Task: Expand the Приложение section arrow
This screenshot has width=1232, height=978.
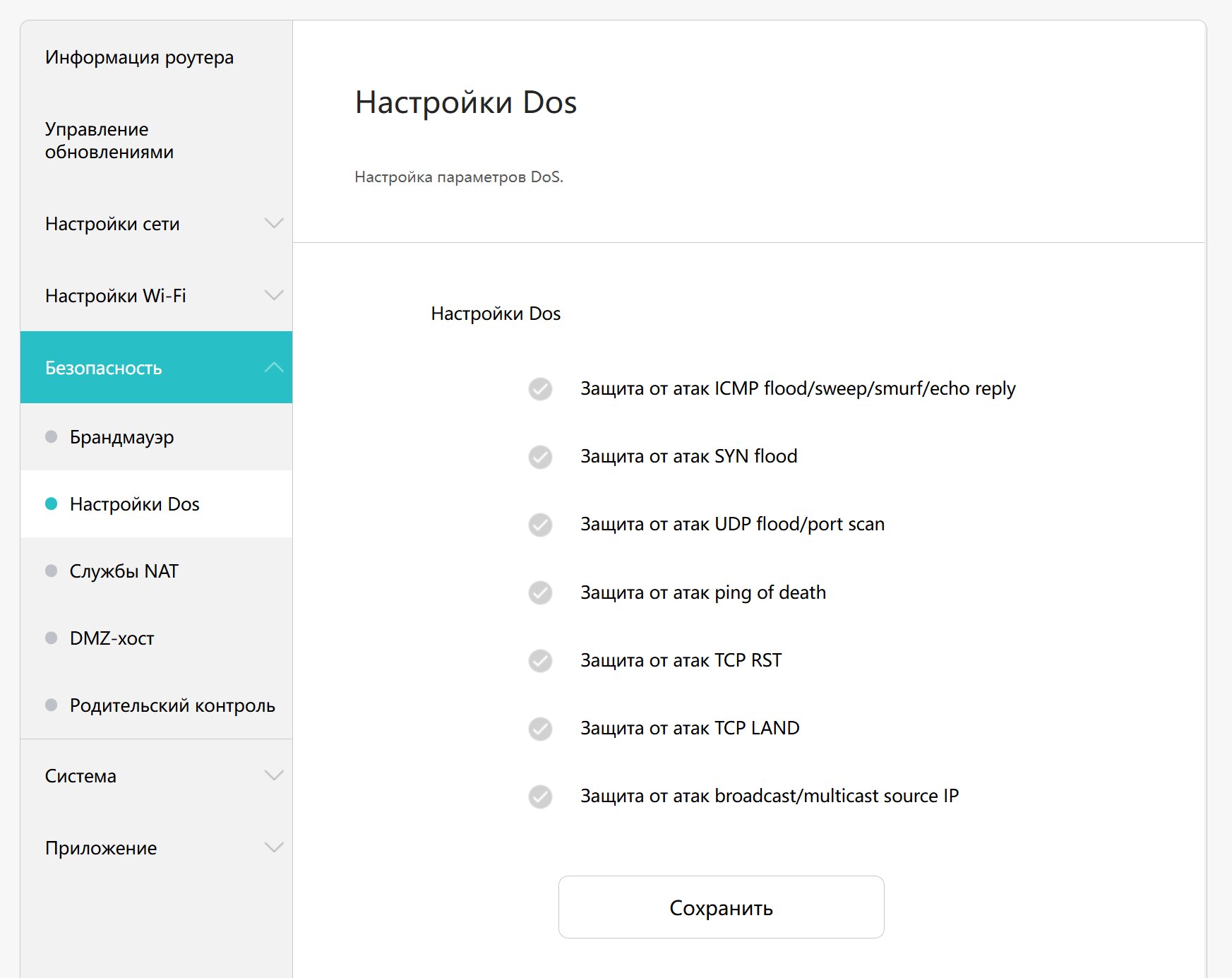Action: point(274,847)
